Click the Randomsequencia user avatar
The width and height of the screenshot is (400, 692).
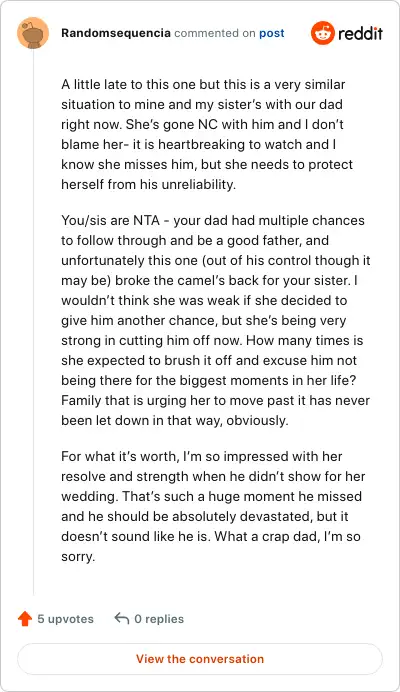tap(33, 33)
